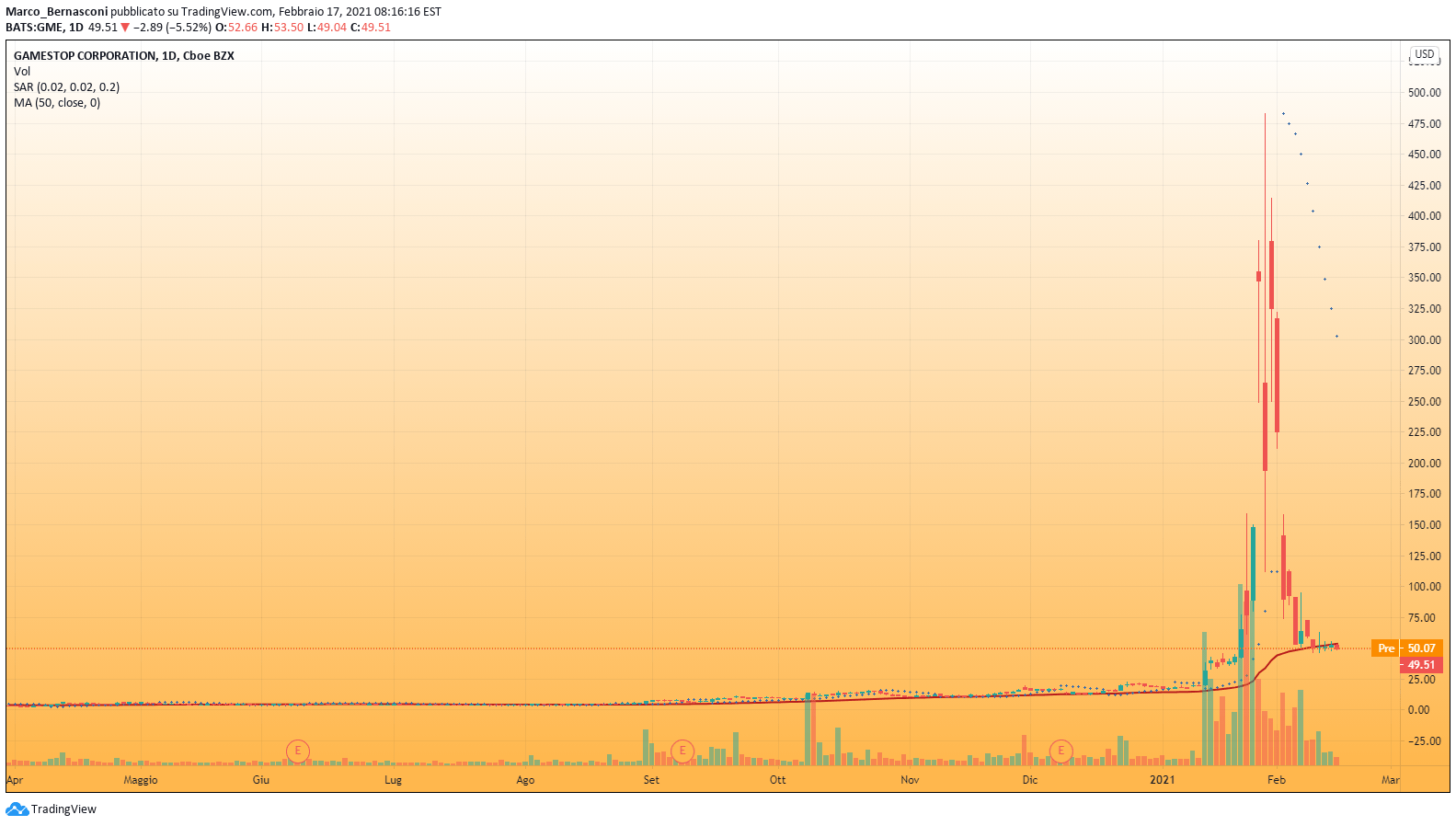Click the 400.00 price axis label
Viewport: 1456px width, 826px height.
click(x=1425, y=216)
